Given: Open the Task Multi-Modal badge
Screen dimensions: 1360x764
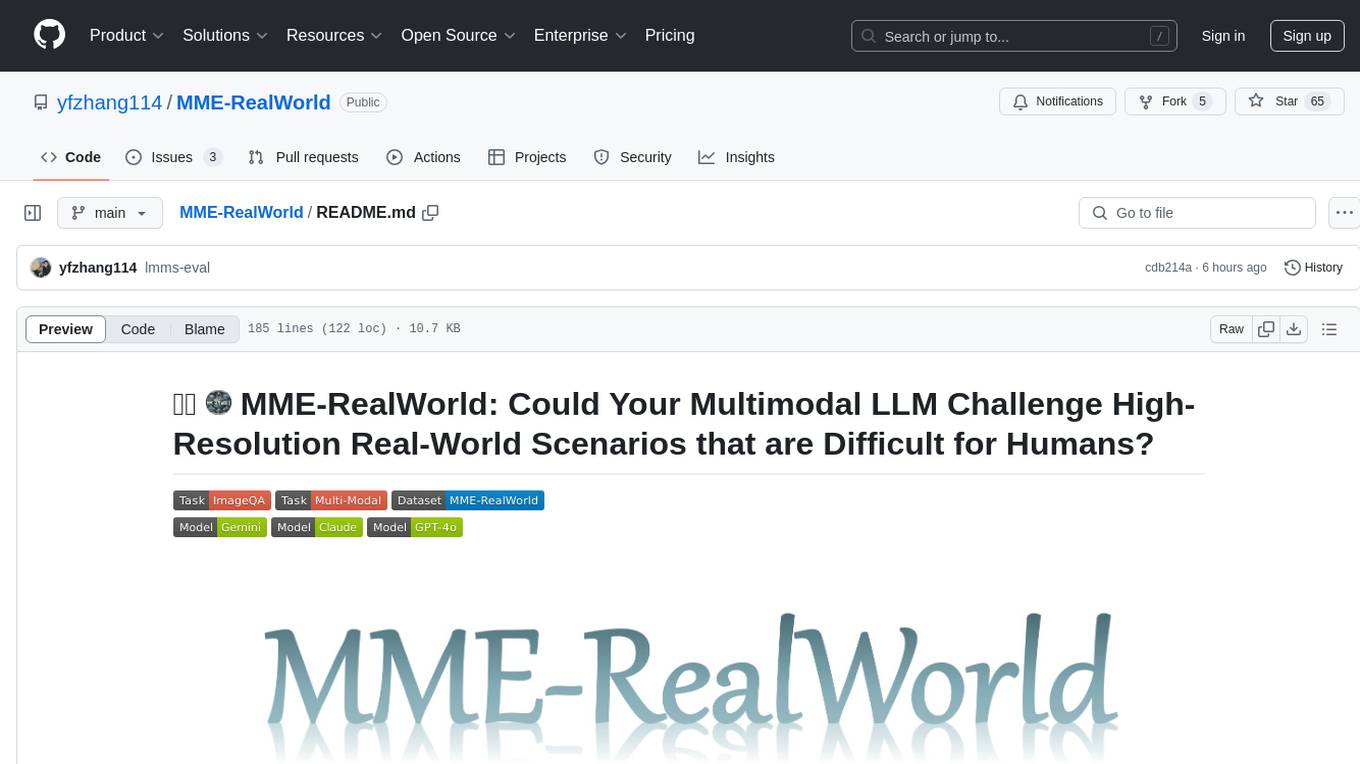Looking at the screenshot, I should pyautogui.click(x=331, y=500).
